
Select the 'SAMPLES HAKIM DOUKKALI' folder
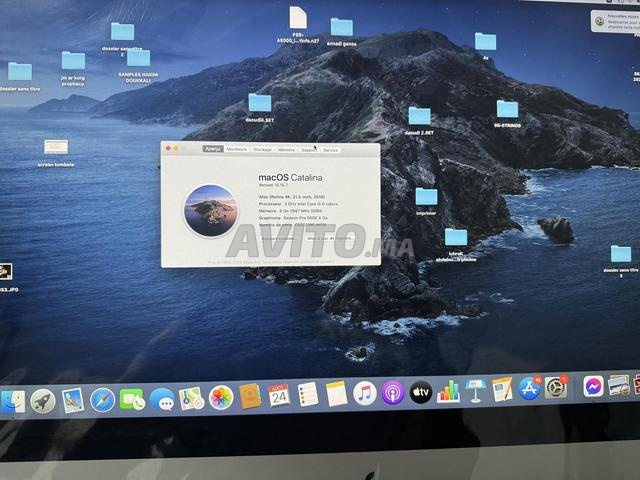click(138, 65)
